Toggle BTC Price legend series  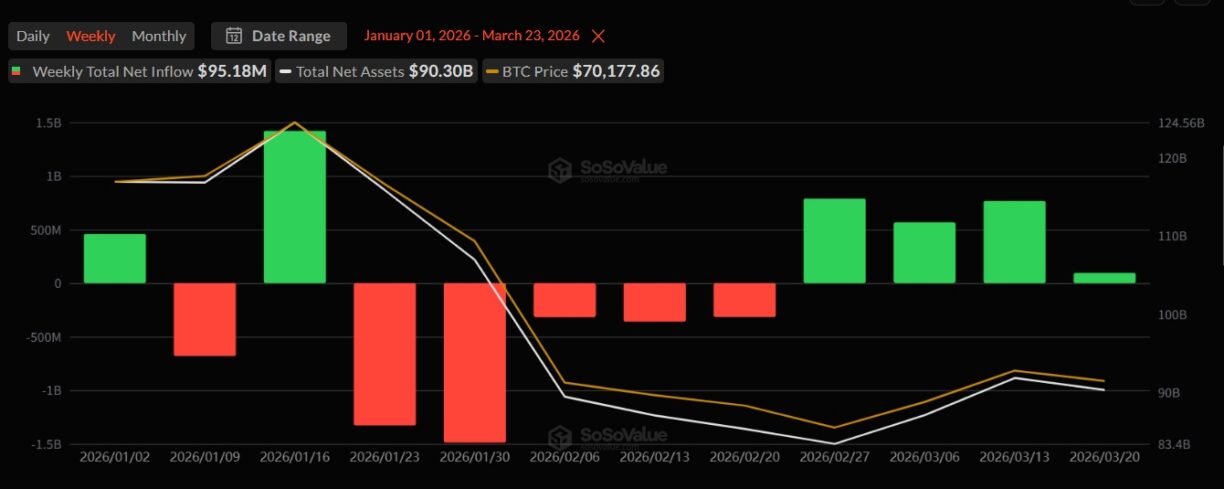tap(573, 71)
